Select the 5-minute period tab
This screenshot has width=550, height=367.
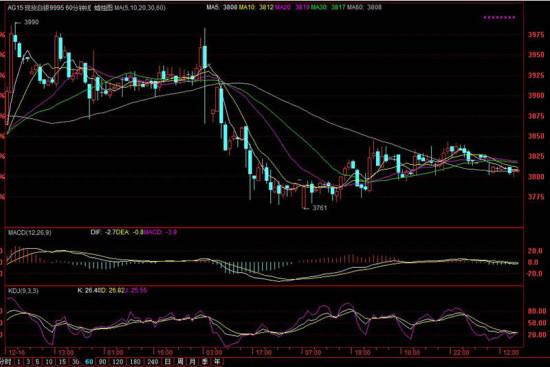tap(38, 362)
